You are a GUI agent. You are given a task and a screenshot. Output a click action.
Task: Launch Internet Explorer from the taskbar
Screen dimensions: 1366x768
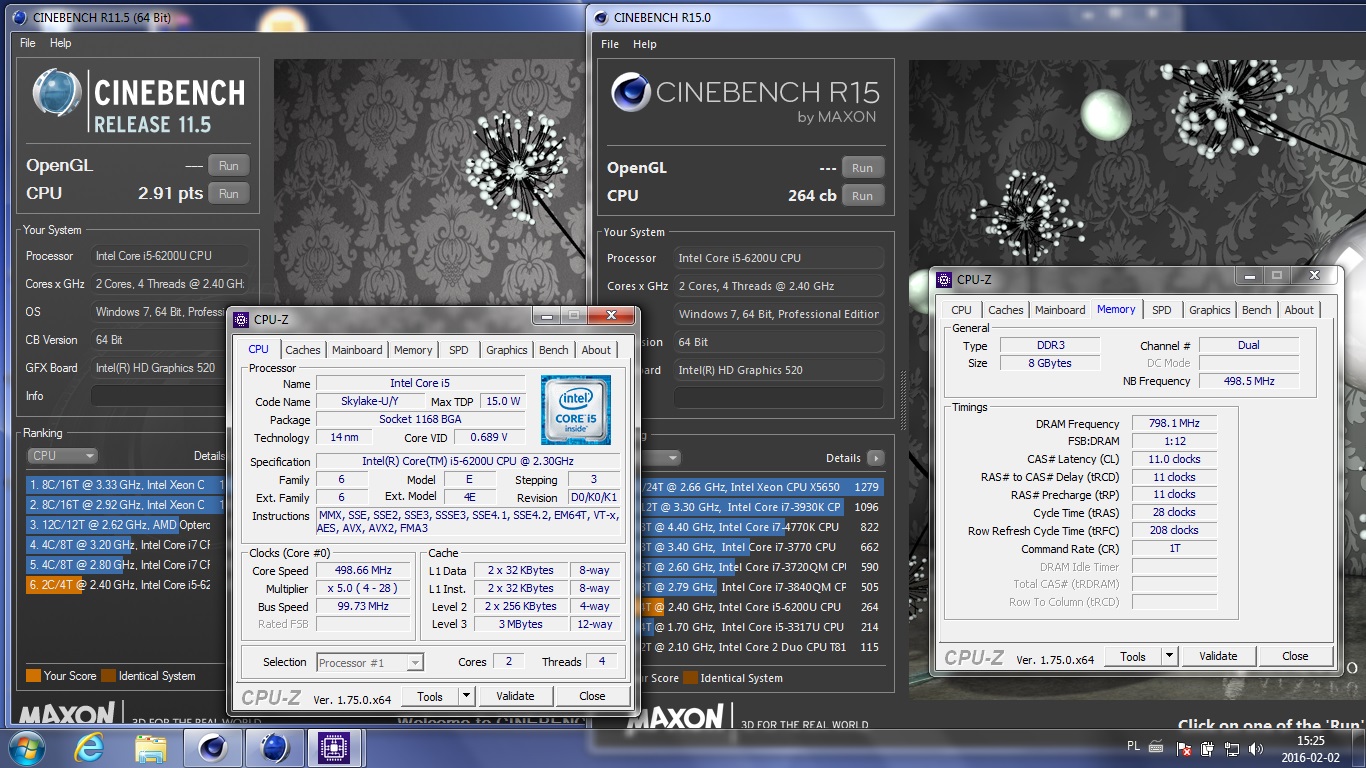click(89, 748)
